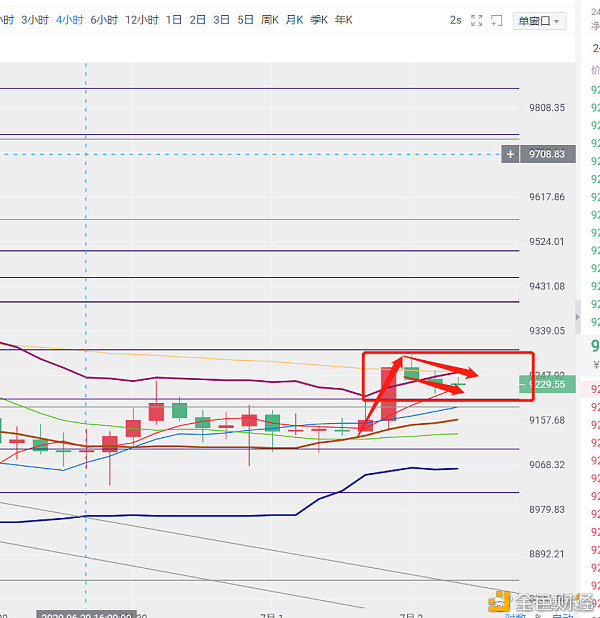Click the 9708.83 crosshair price label
The height and width of the screenshot is (618, 600).
click(548, 154)
